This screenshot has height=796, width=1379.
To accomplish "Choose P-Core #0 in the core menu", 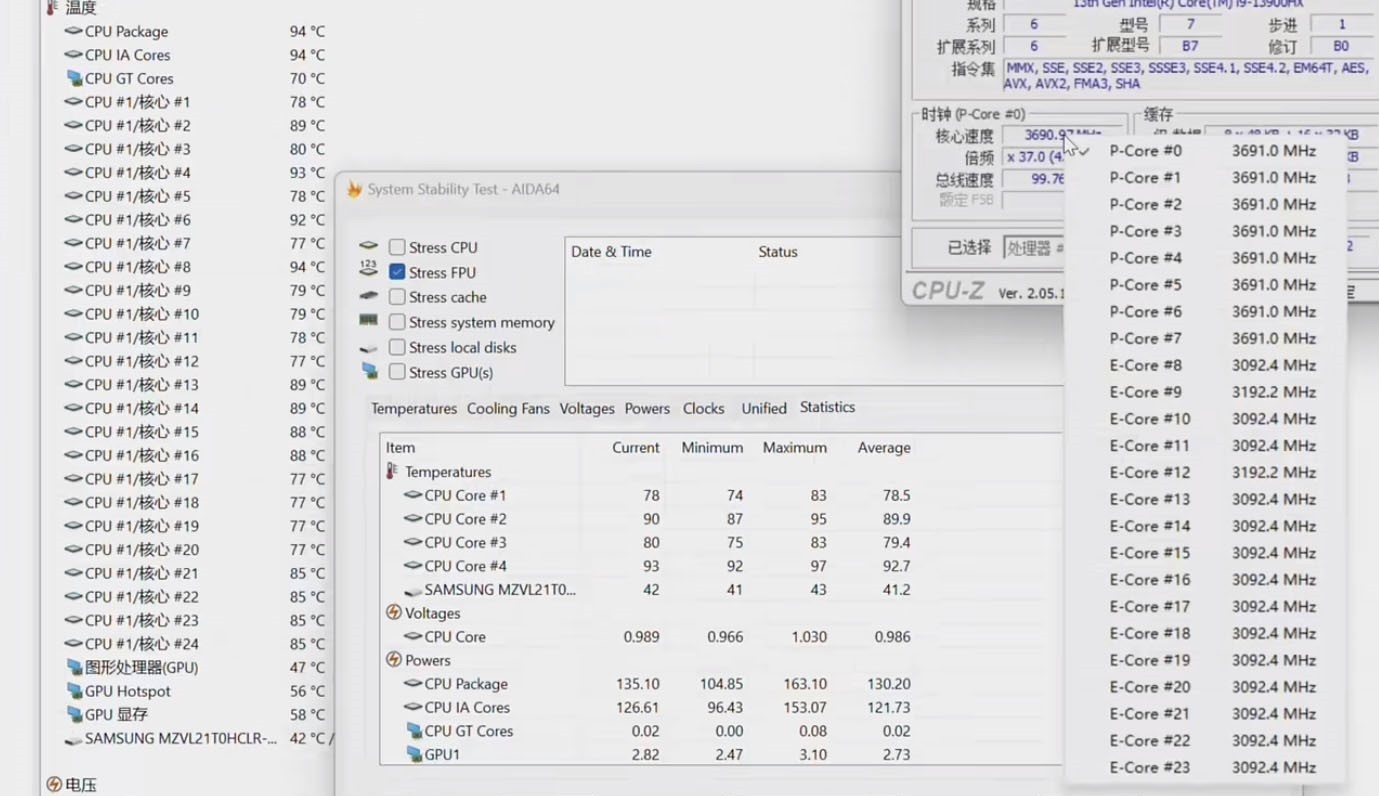I will click(x=1205, y=151).
